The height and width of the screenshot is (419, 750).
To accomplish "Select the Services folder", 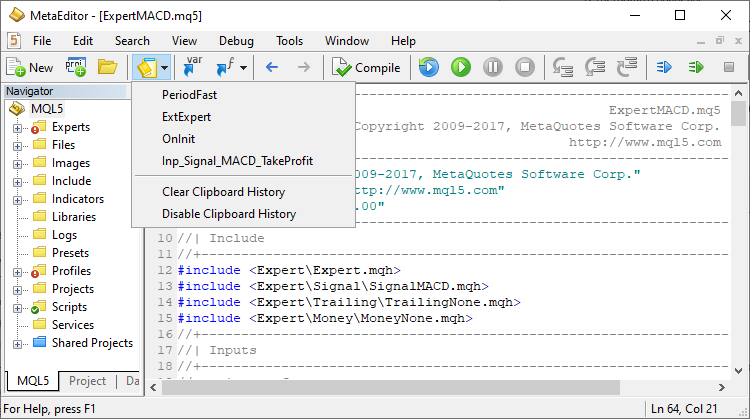I will pos(73,325).
